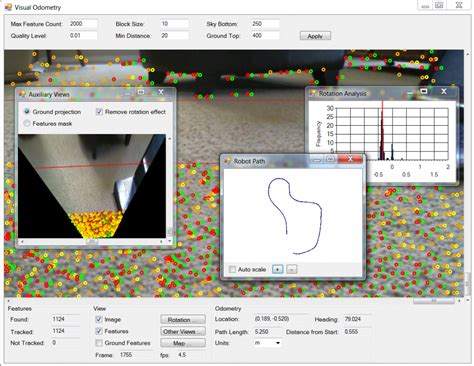474x366 pixels.
Task: Click the main image vertical scrollbar thumb
Action: [x=467, y=283]
